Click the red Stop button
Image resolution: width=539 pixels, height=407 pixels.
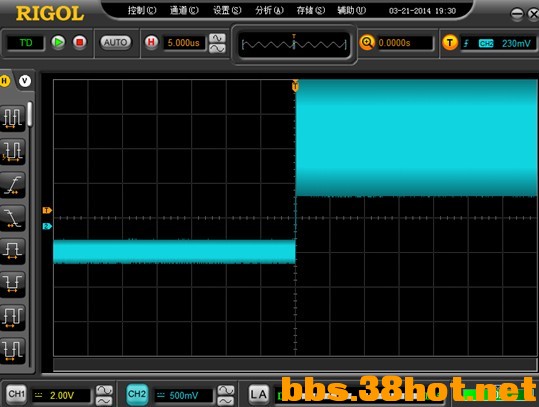pos(80,42)
